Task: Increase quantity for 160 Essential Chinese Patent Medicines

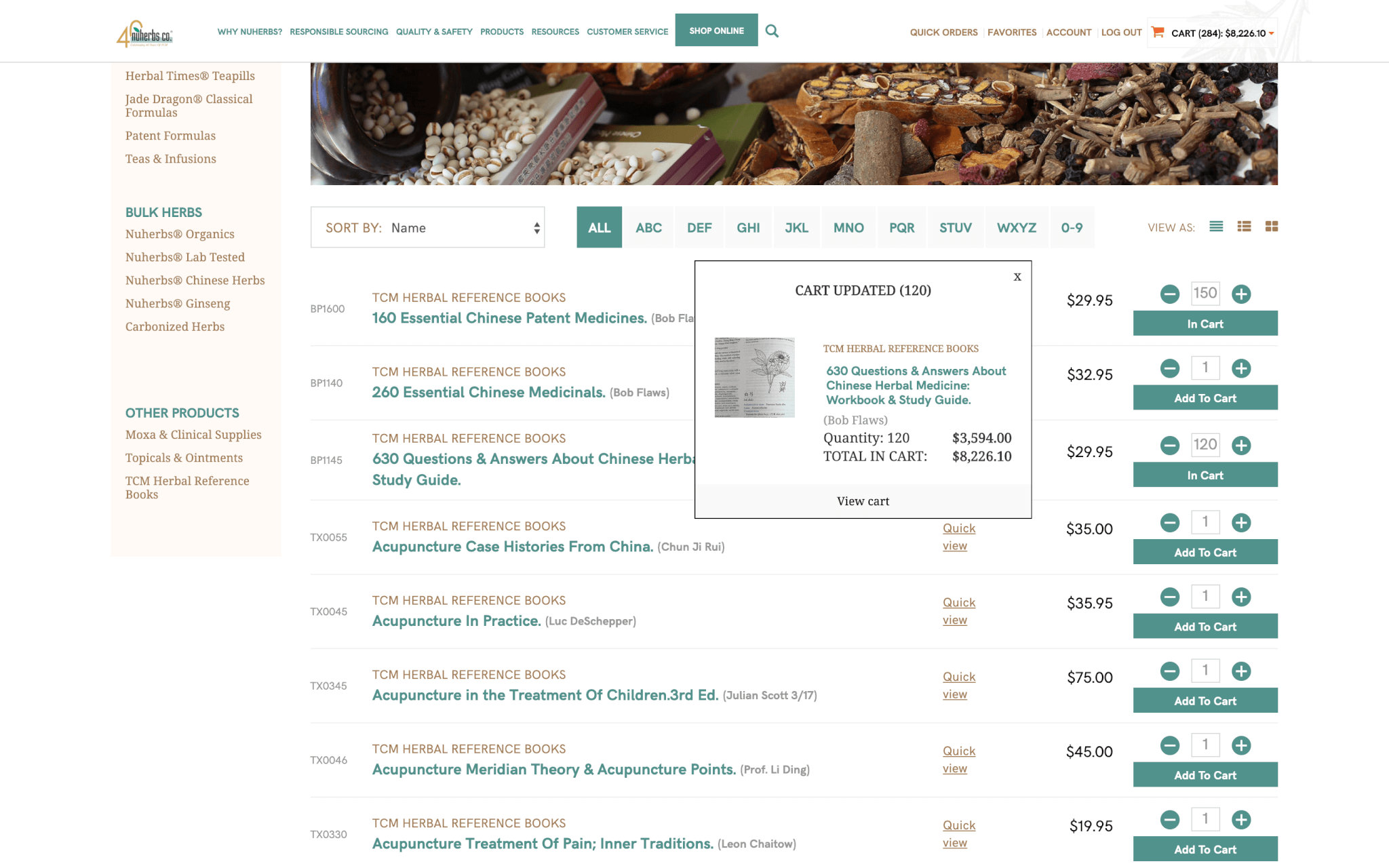Action: tap(1241, 294)
